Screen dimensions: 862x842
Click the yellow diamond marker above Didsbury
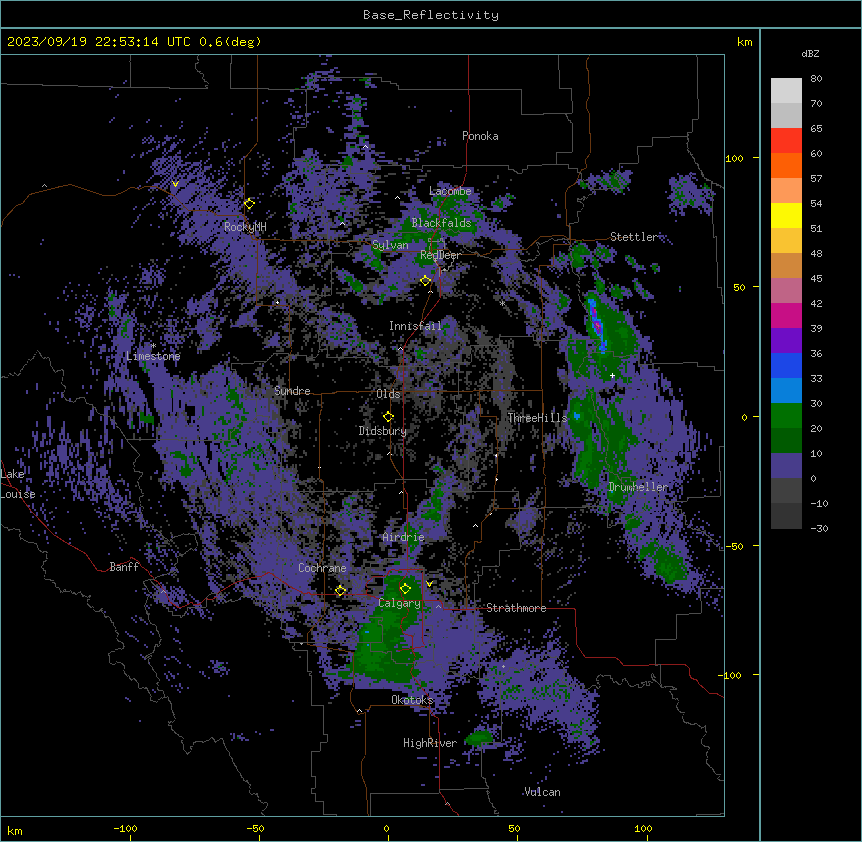tap(388, 417)
